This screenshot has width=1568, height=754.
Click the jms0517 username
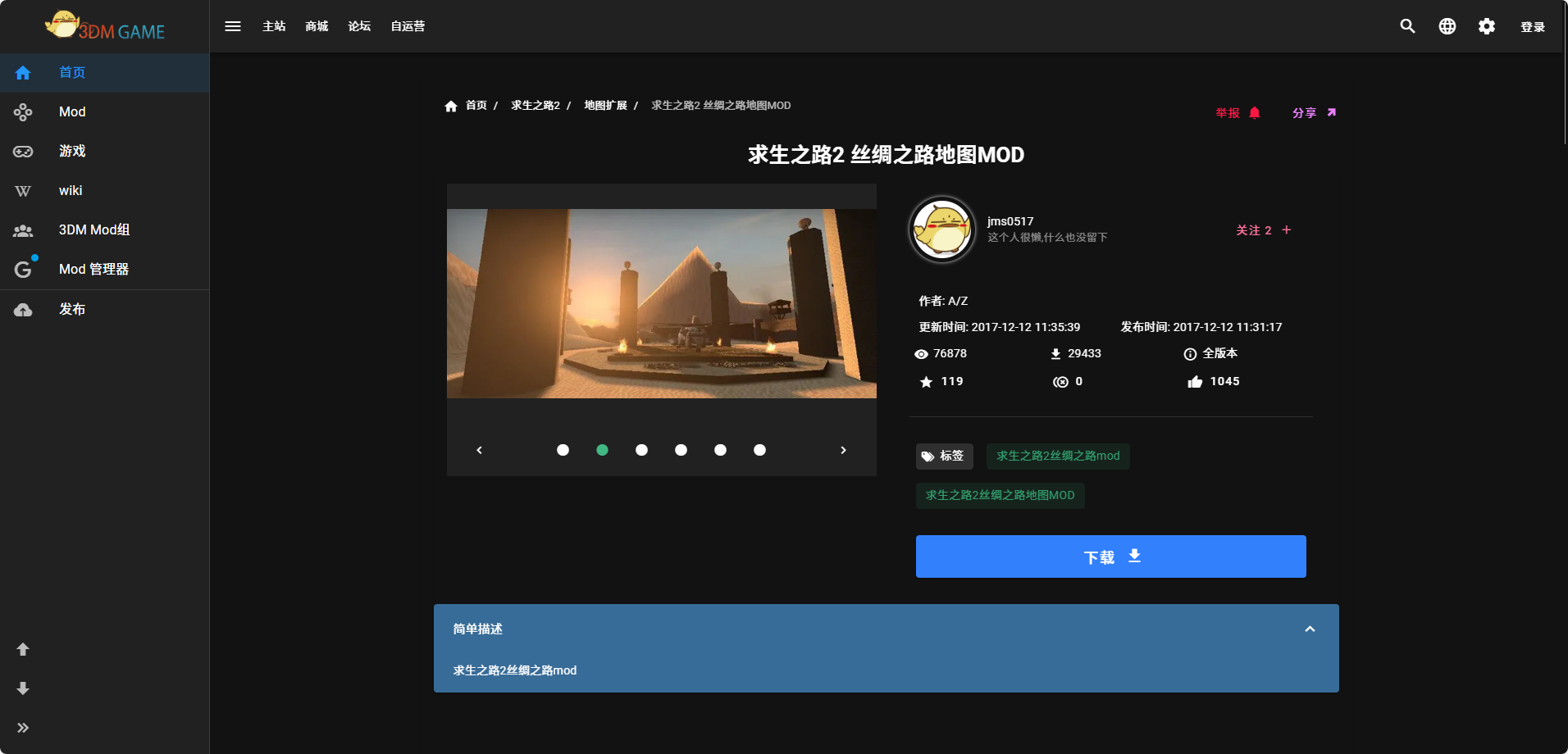pyautogui.click(x=1010, y=221)
